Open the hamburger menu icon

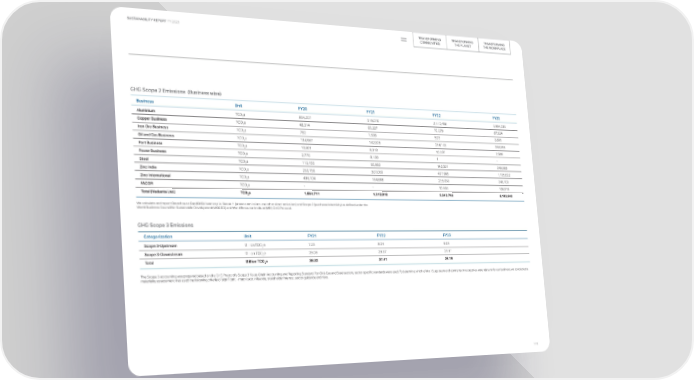[x=404, y=39]
